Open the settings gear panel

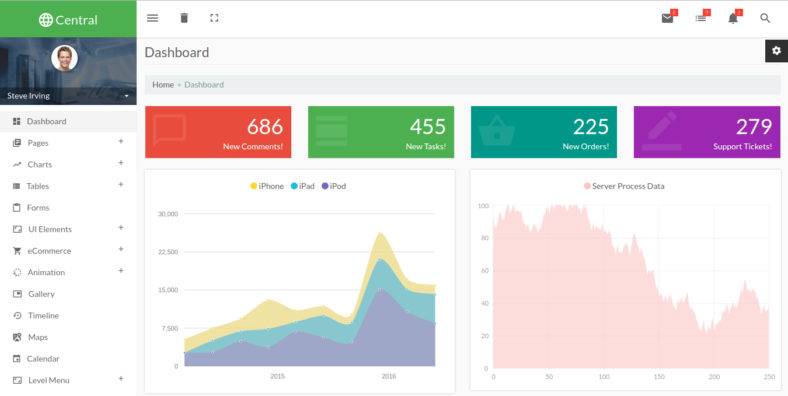tap(776, 51)
